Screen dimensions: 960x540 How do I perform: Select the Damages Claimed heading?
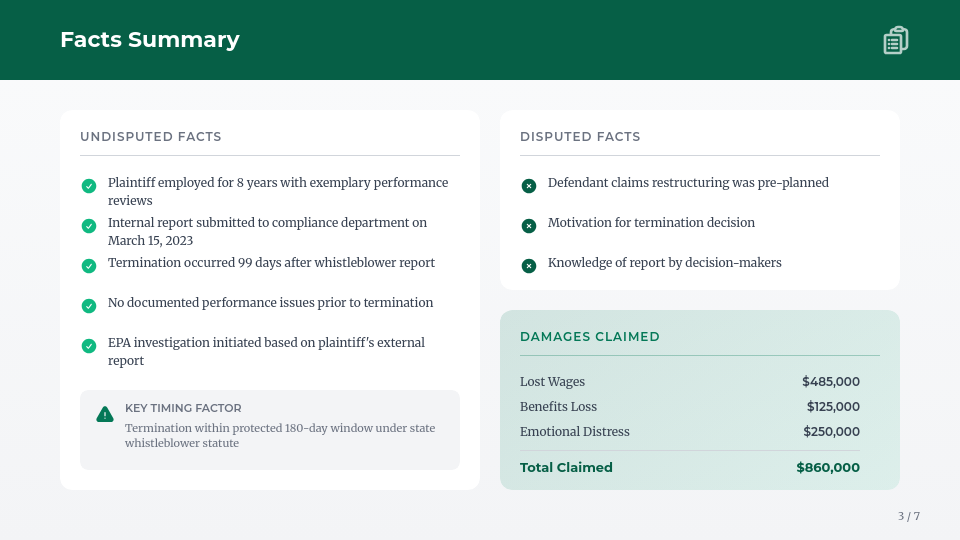tap(590, 337)
